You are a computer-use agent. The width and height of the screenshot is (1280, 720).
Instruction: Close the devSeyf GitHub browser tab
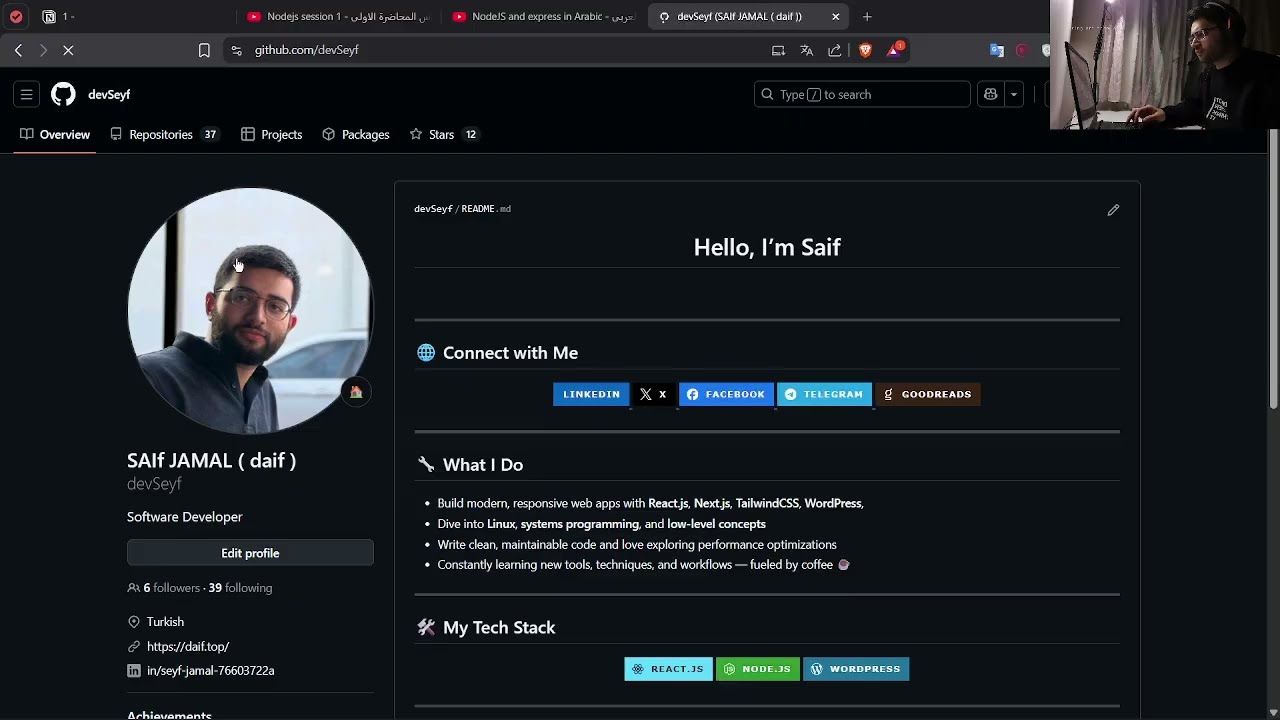click(x=836, y=16)
